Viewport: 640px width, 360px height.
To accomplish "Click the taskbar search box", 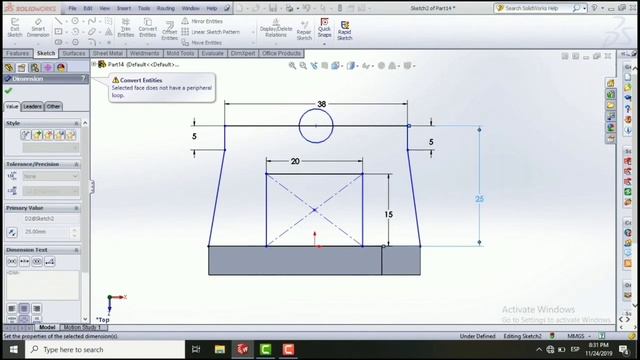I will 105,349.
